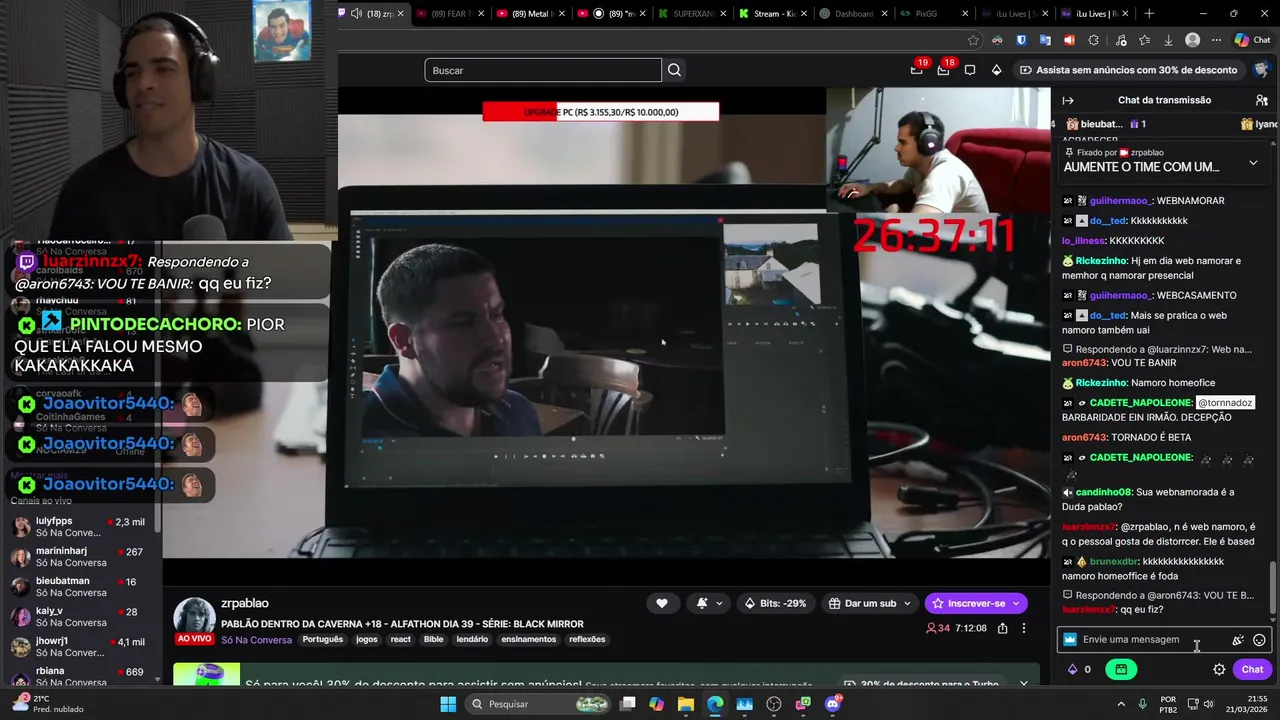
Task: Open browser downloads arrow icon
Action: (x=1168, y=40)
